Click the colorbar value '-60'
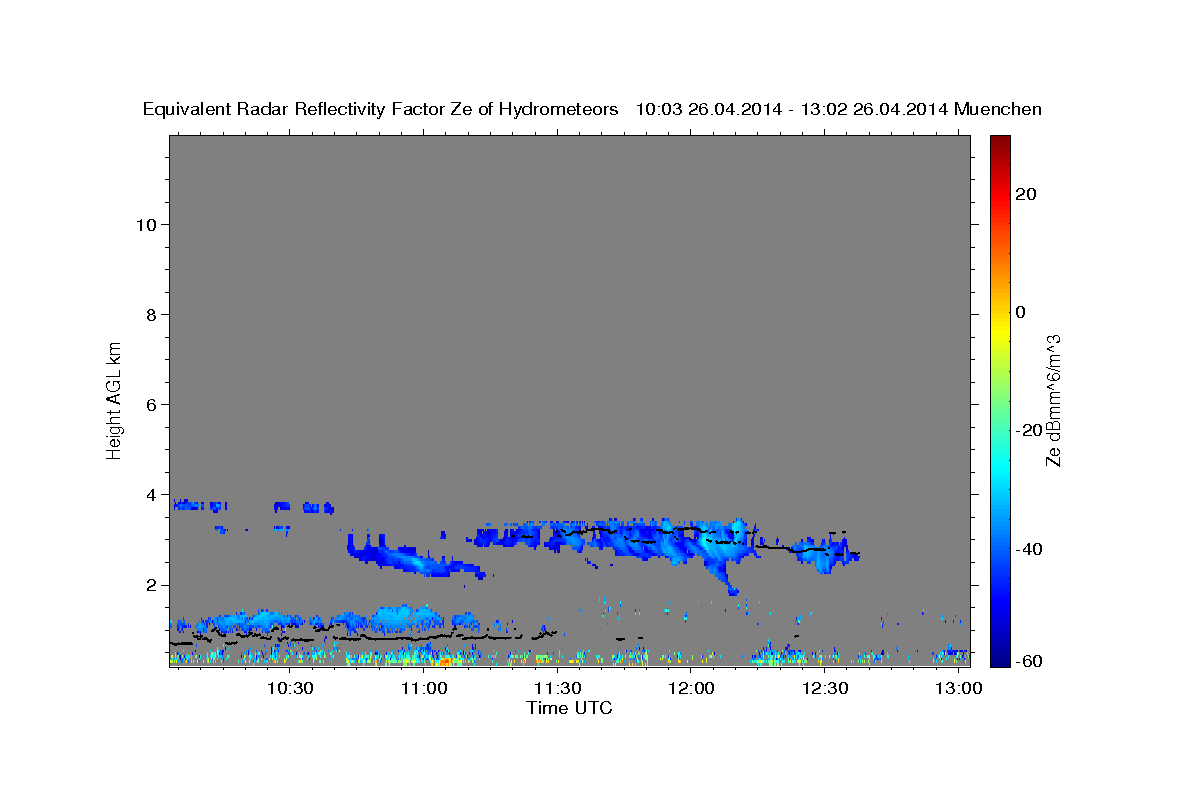1200x800 pixels. coord(1029,660)
